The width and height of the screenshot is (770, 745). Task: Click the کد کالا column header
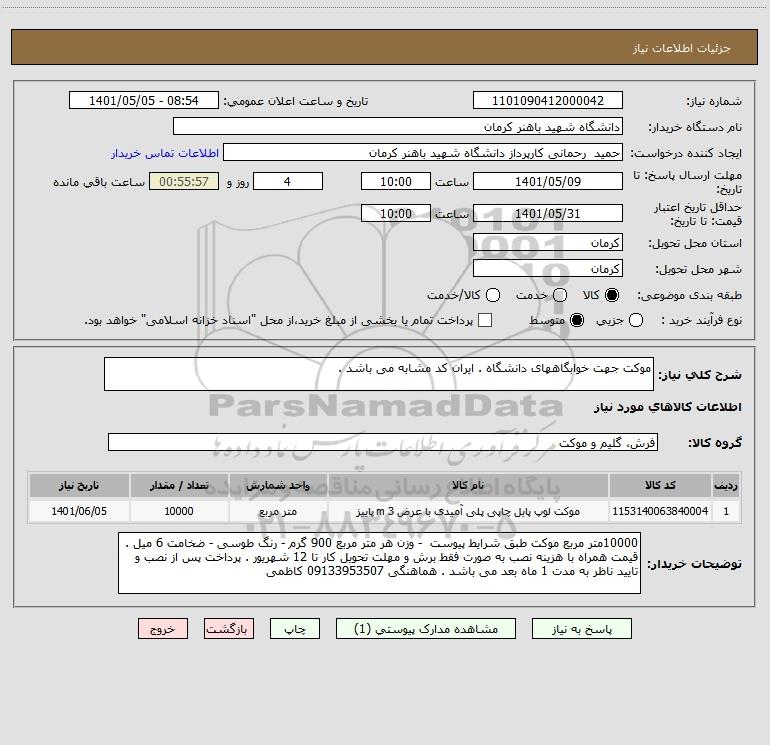point(660,485)
